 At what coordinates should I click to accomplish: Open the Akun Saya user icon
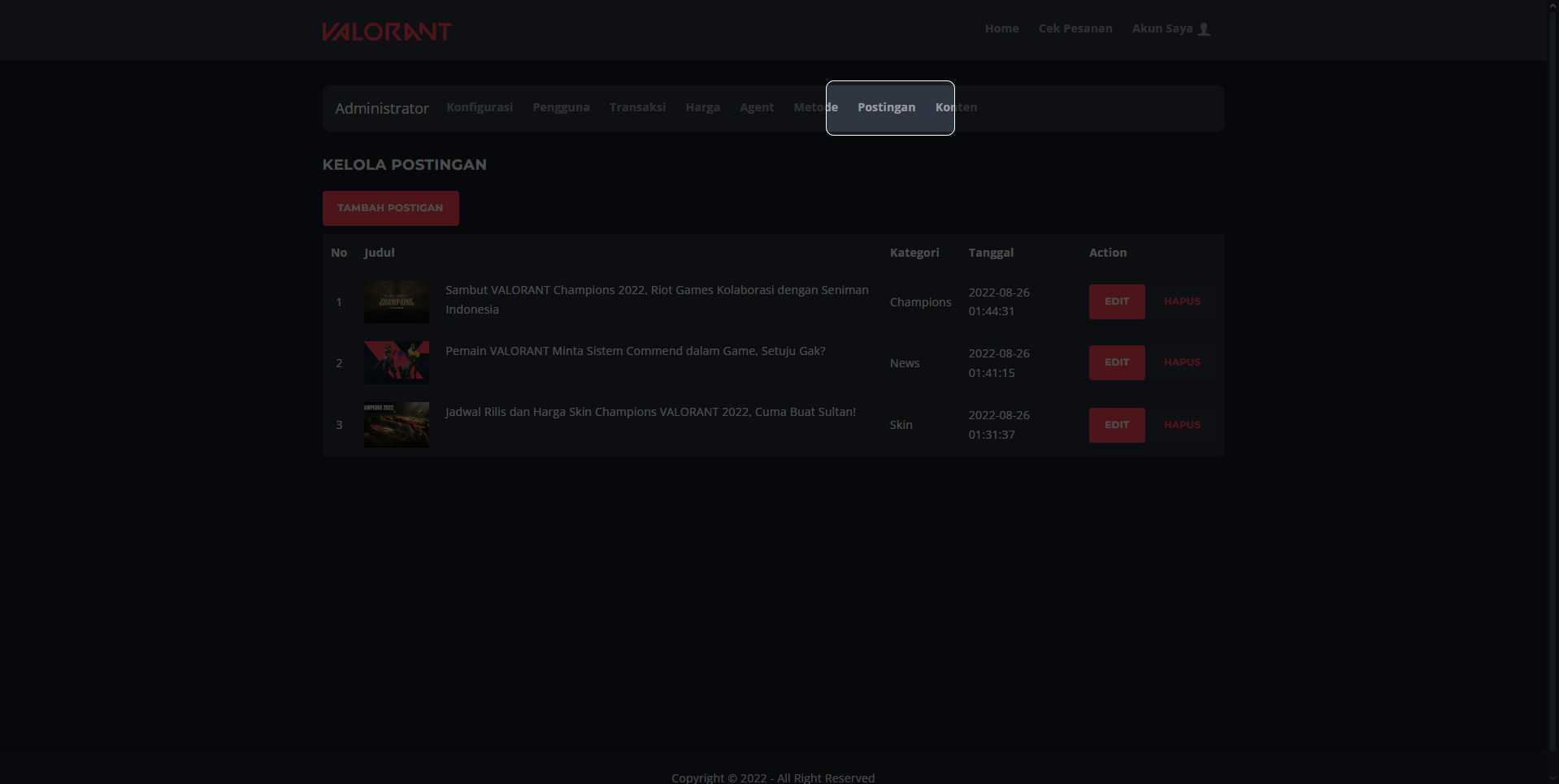1205,29
